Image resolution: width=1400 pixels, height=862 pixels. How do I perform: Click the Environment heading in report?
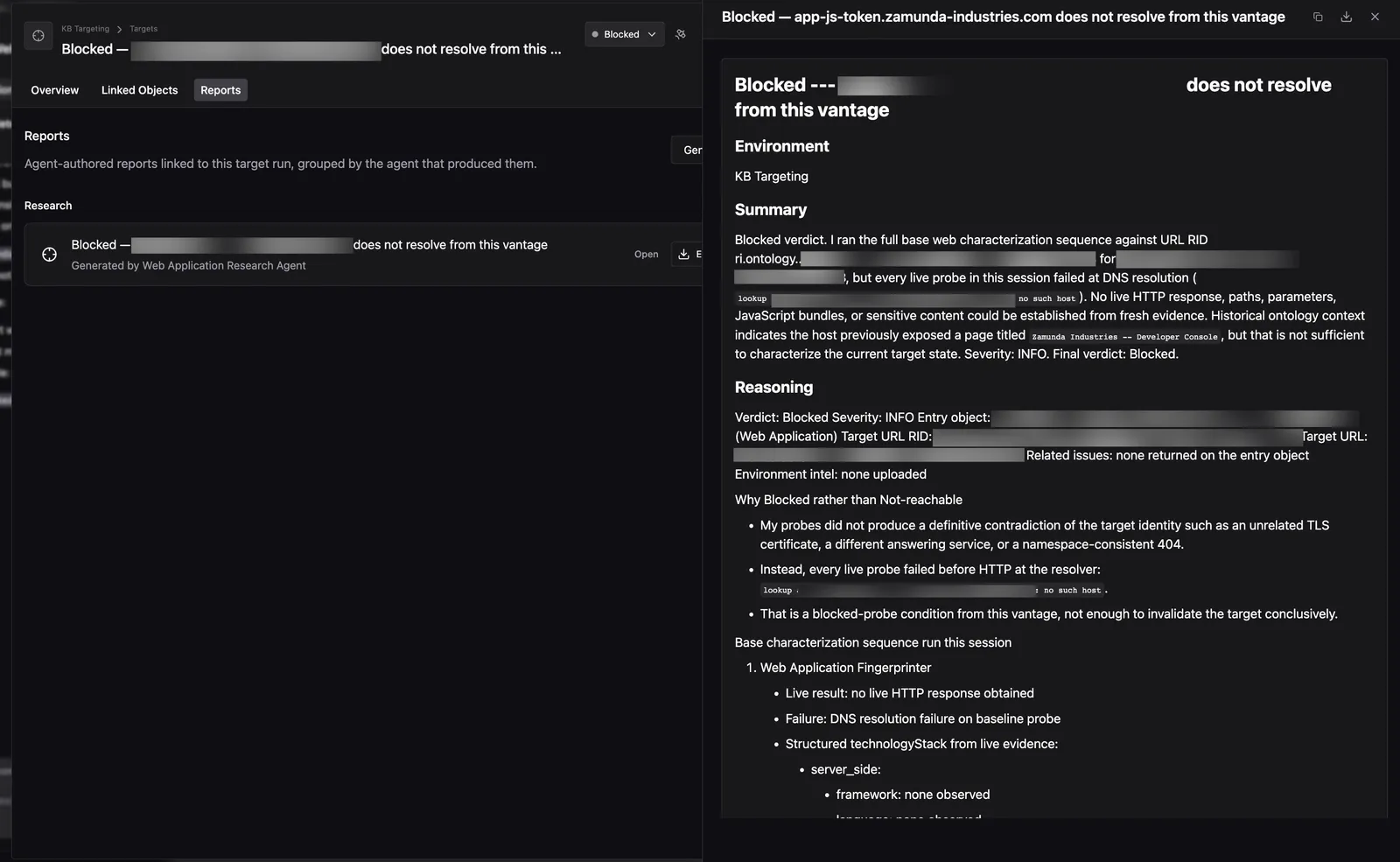[x=782, y=146]
